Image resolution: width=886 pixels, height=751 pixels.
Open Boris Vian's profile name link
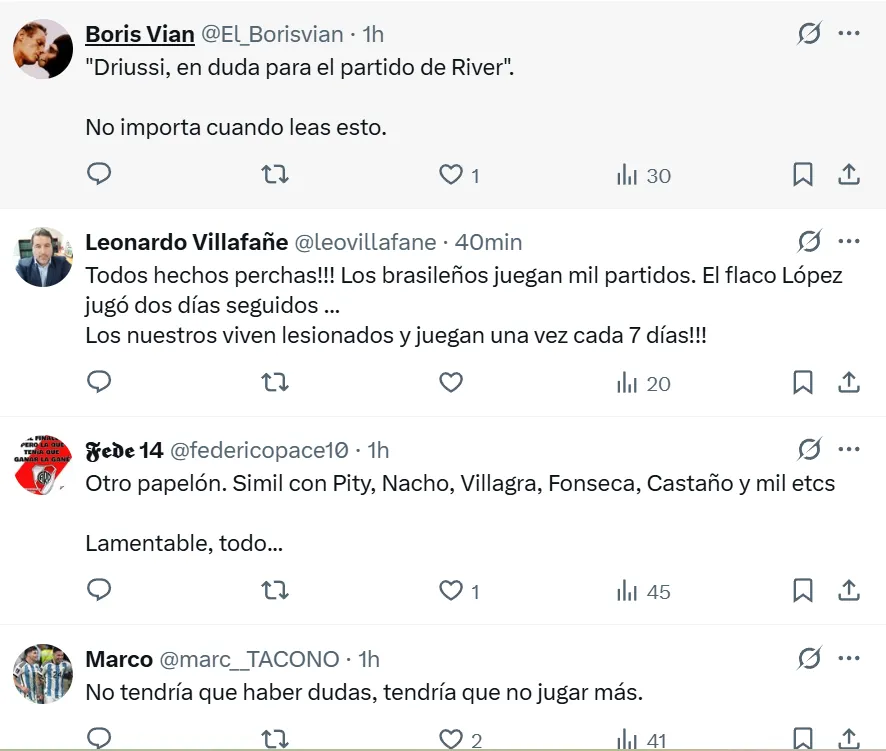pyautogui.click(x=140, y=34)
